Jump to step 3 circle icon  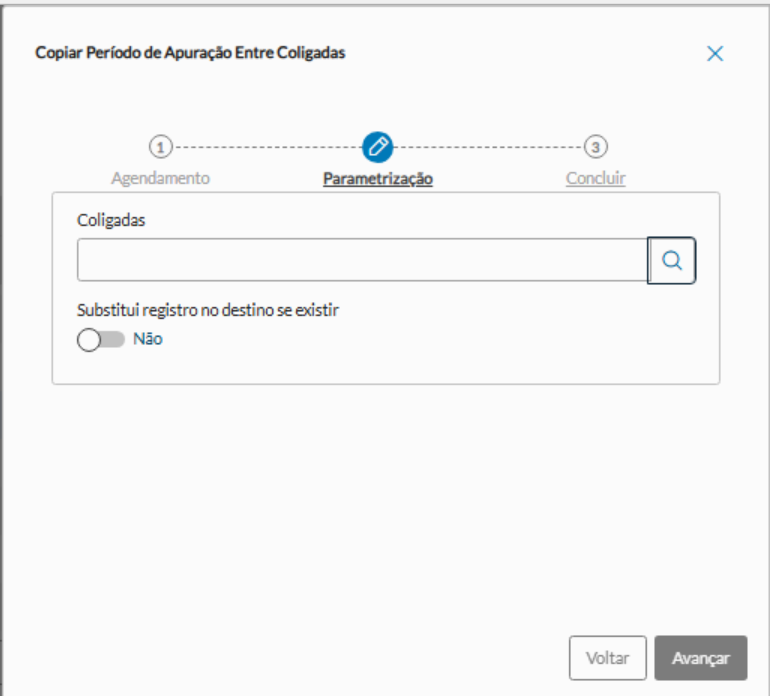tap(596, 147)
